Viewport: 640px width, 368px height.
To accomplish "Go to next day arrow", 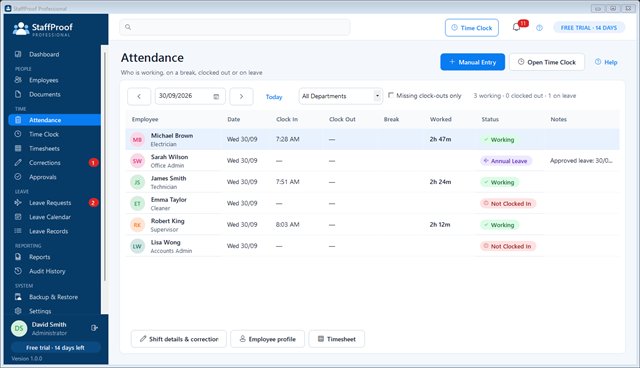I will pos(241,96).
